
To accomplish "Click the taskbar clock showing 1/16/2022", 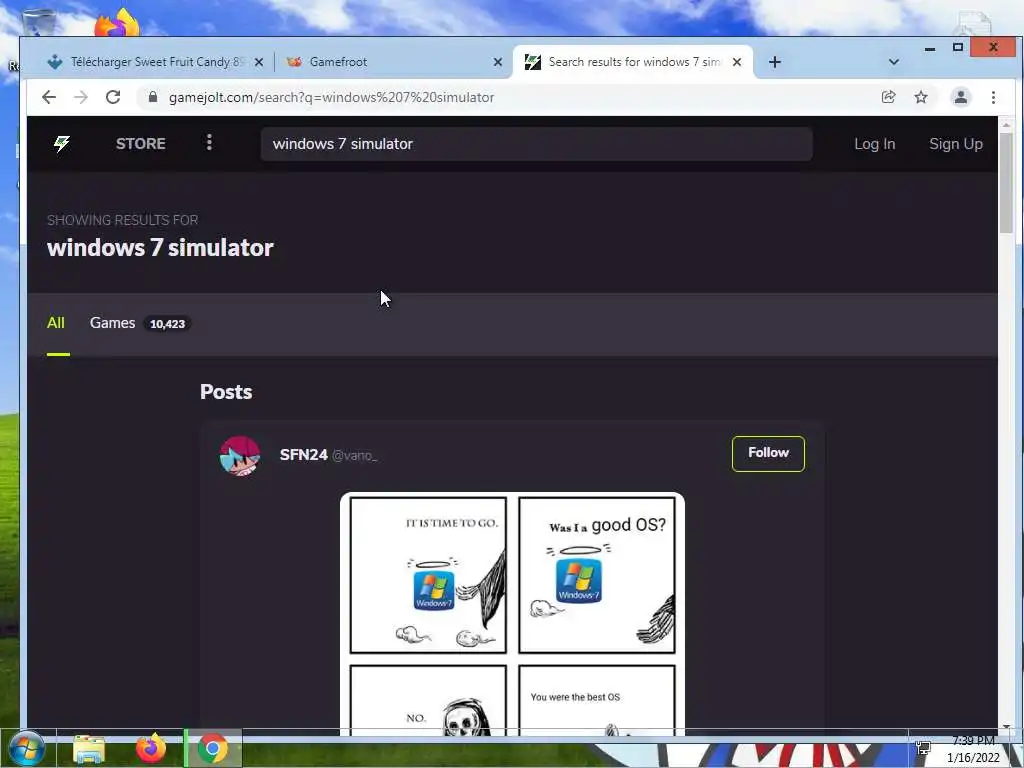I will click(x=972, y=750).
